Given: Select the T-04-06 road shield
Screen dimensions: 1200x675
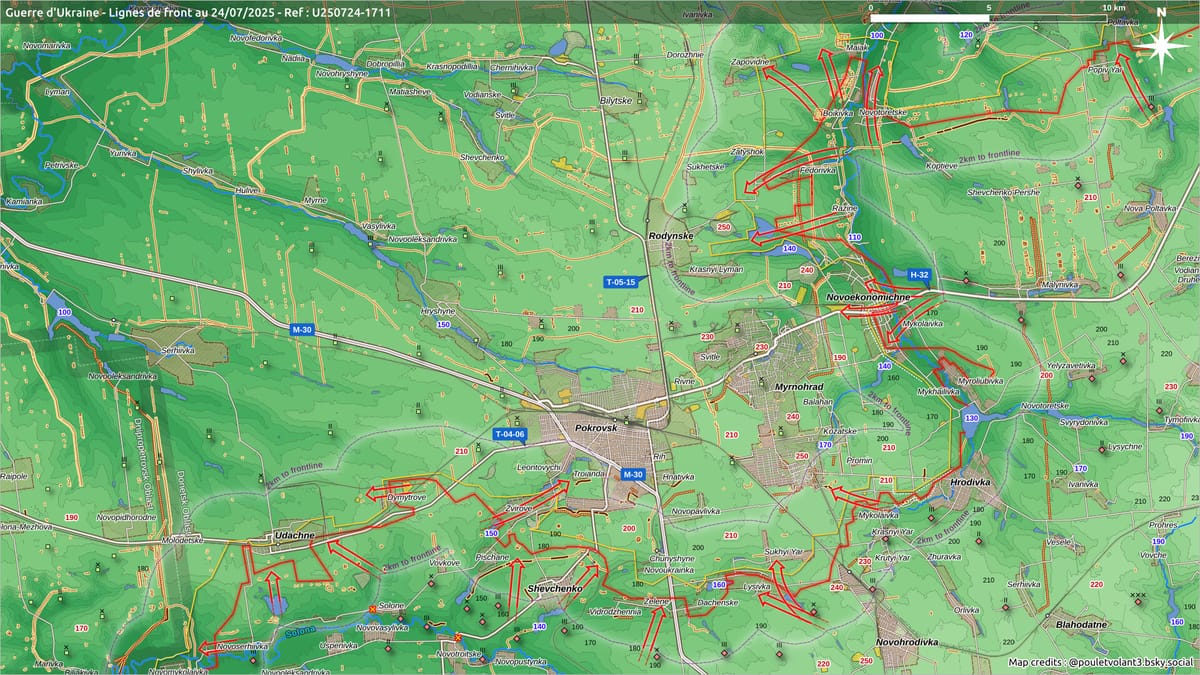Looking at the screenshot, I should [510, 434].
